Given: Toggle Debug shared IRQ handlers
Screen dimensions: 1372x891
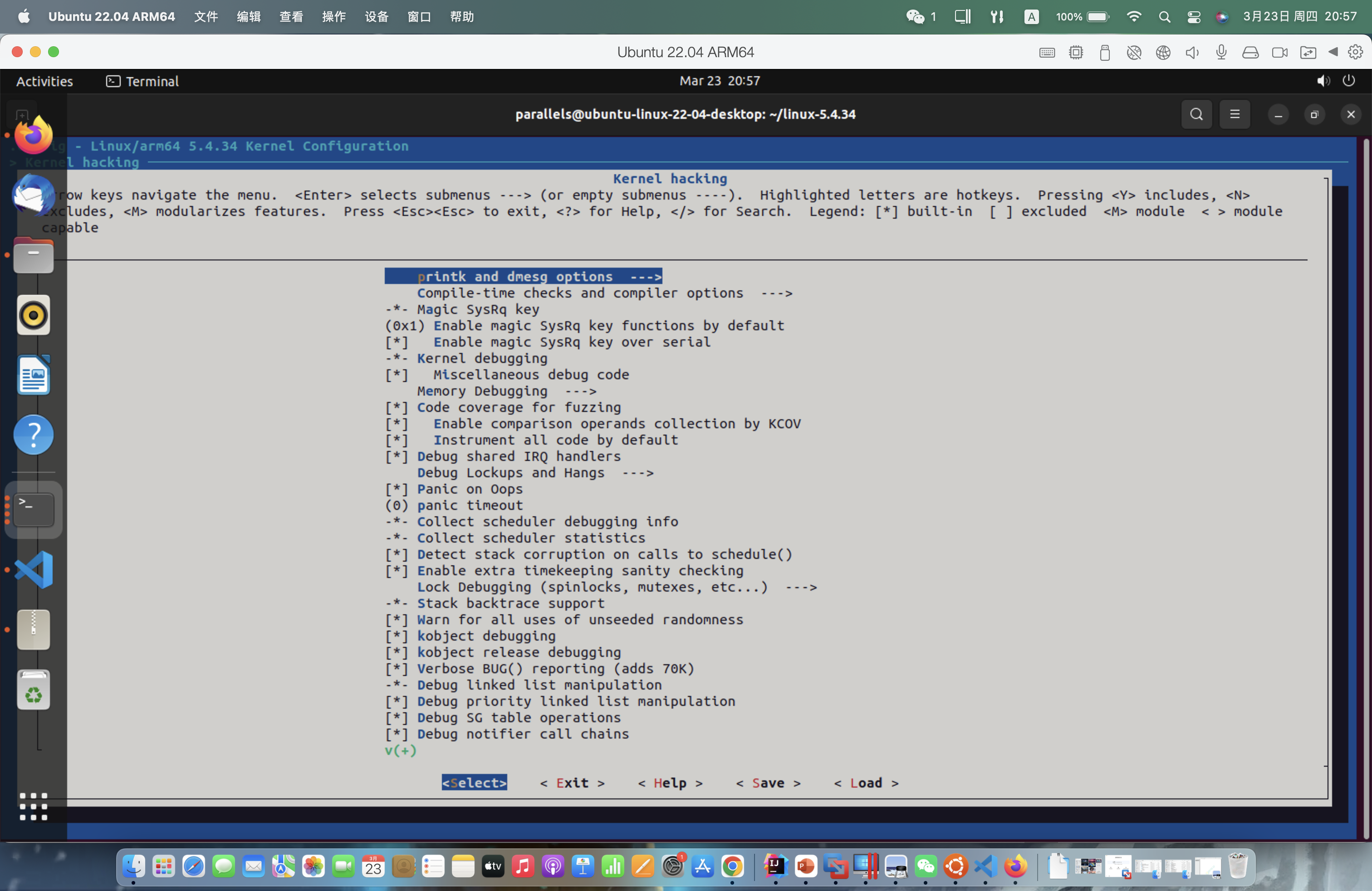Looking at the screenshot, I should [x=503, y=456].
